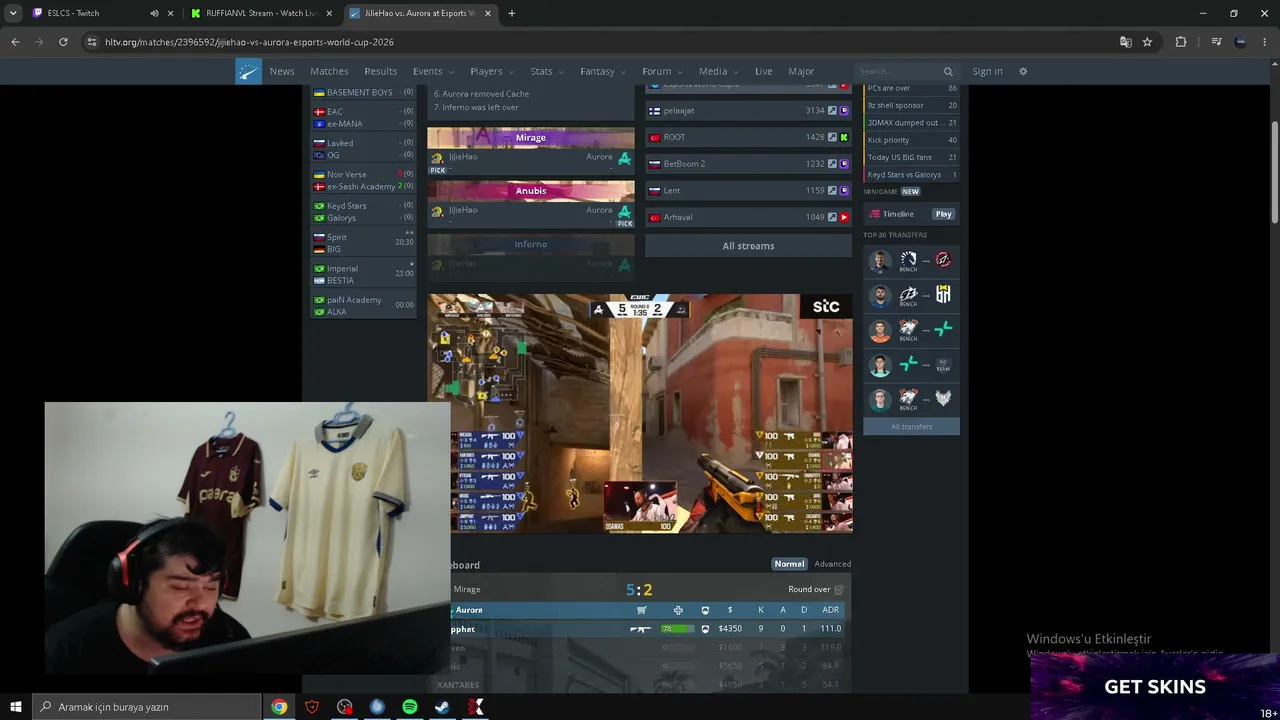This screenshot has width=1280, height=720.
Task: Reload the page
Action: [63, 42]
